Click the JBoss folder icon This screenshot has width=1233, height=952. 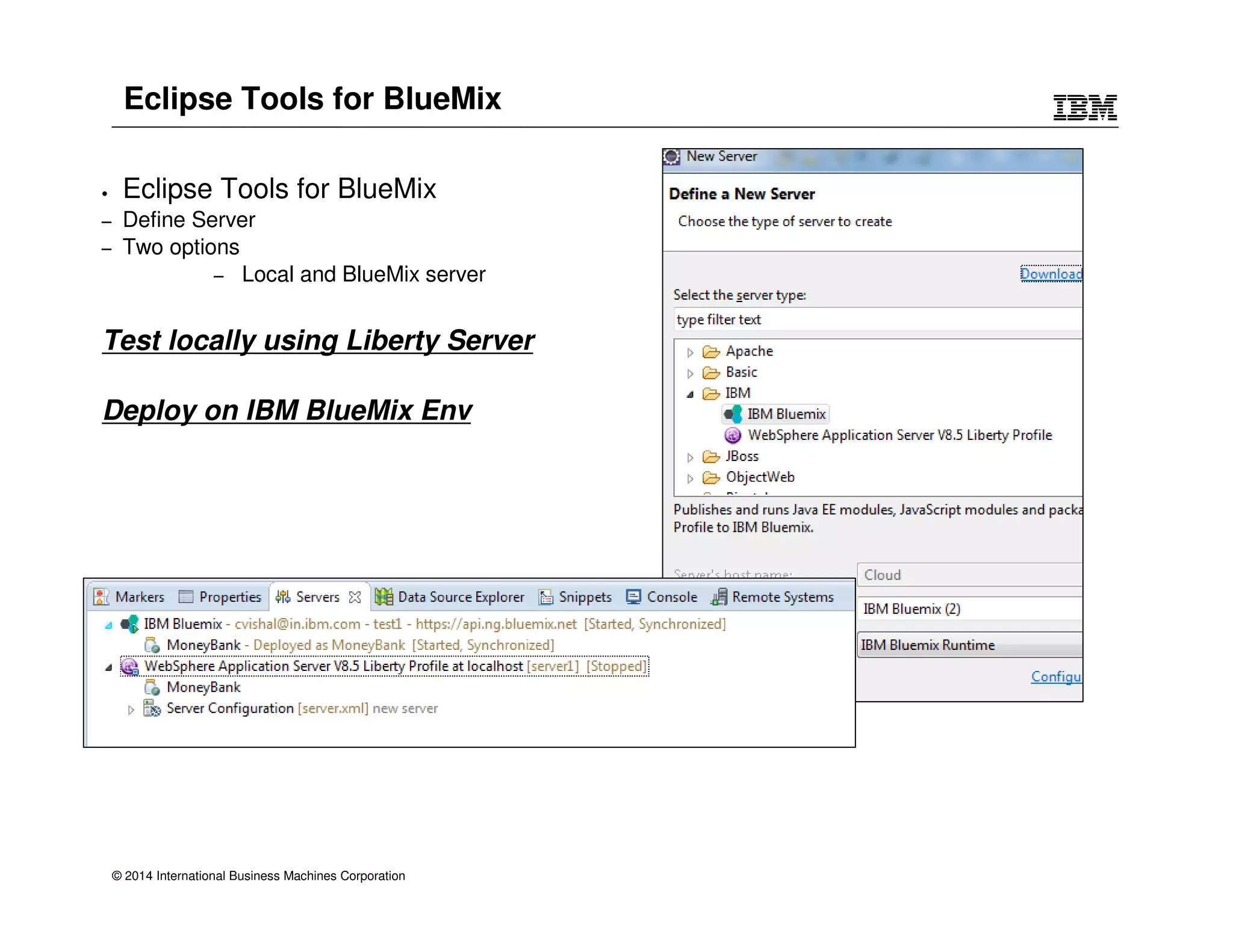tap(711, 457)
